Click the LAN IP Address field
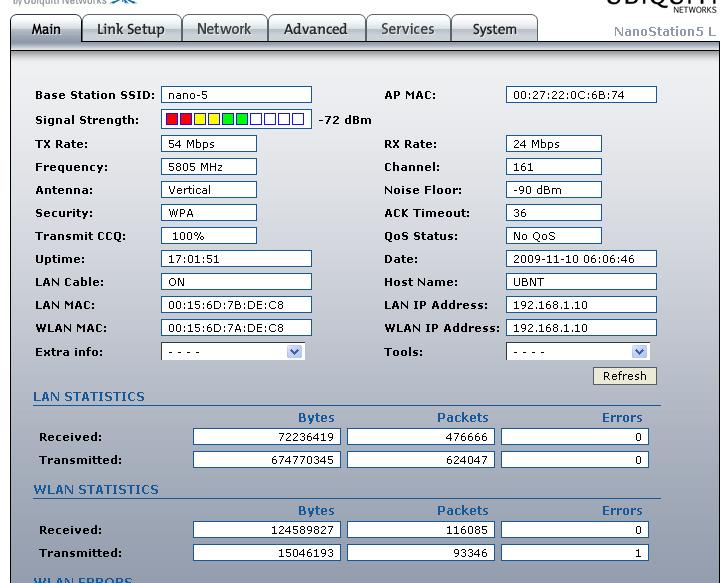 580,305
